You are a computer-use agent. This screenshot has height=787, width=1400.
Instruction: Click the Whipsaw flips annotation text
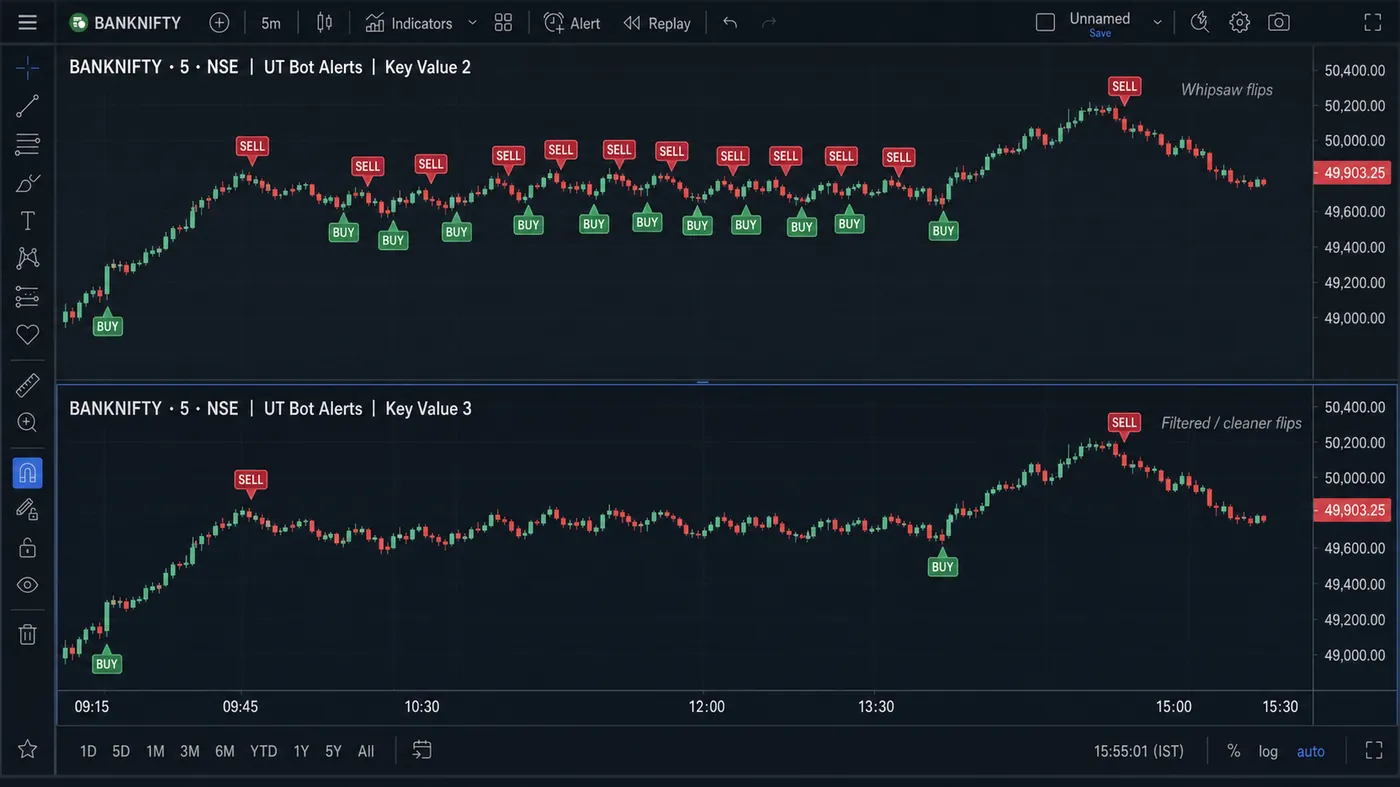[1226, 89]
